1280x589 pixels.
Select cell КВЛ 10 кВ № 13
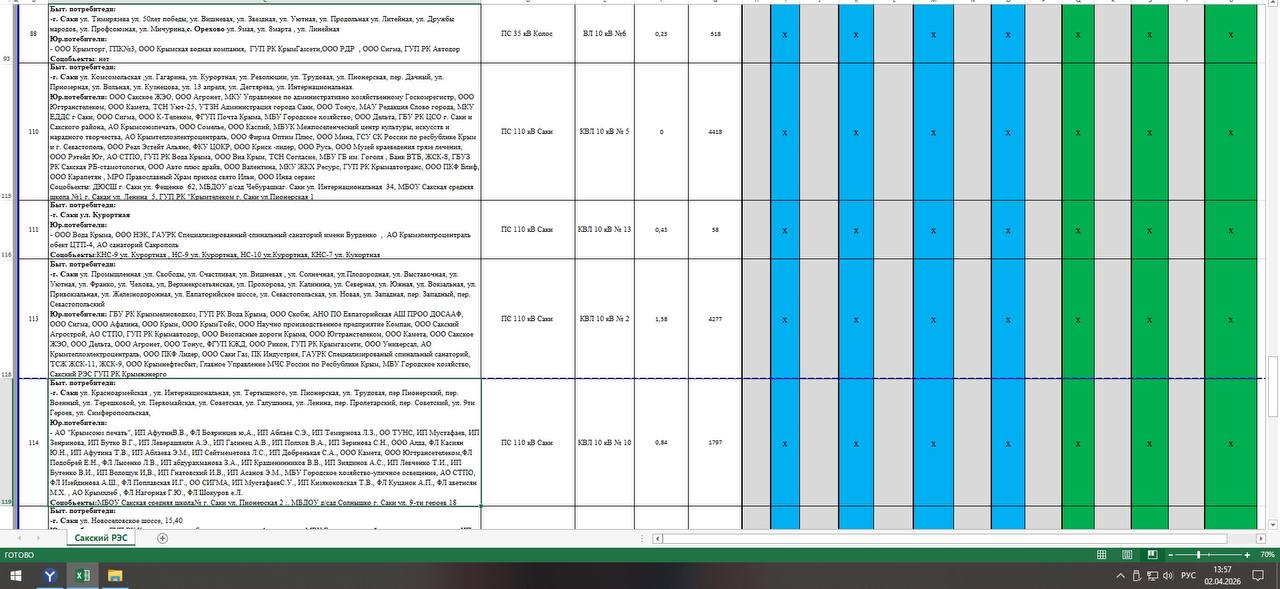(x=605, y=230)
